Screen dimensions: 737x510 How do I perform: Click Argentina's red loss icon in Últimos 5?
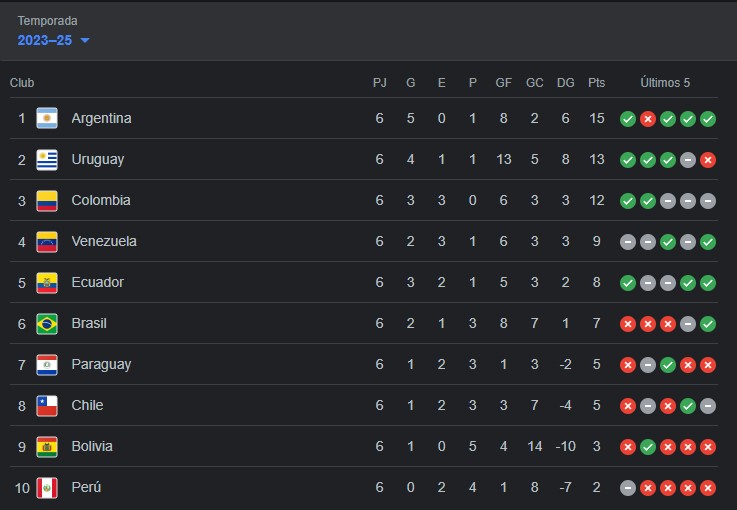point(648,119)
